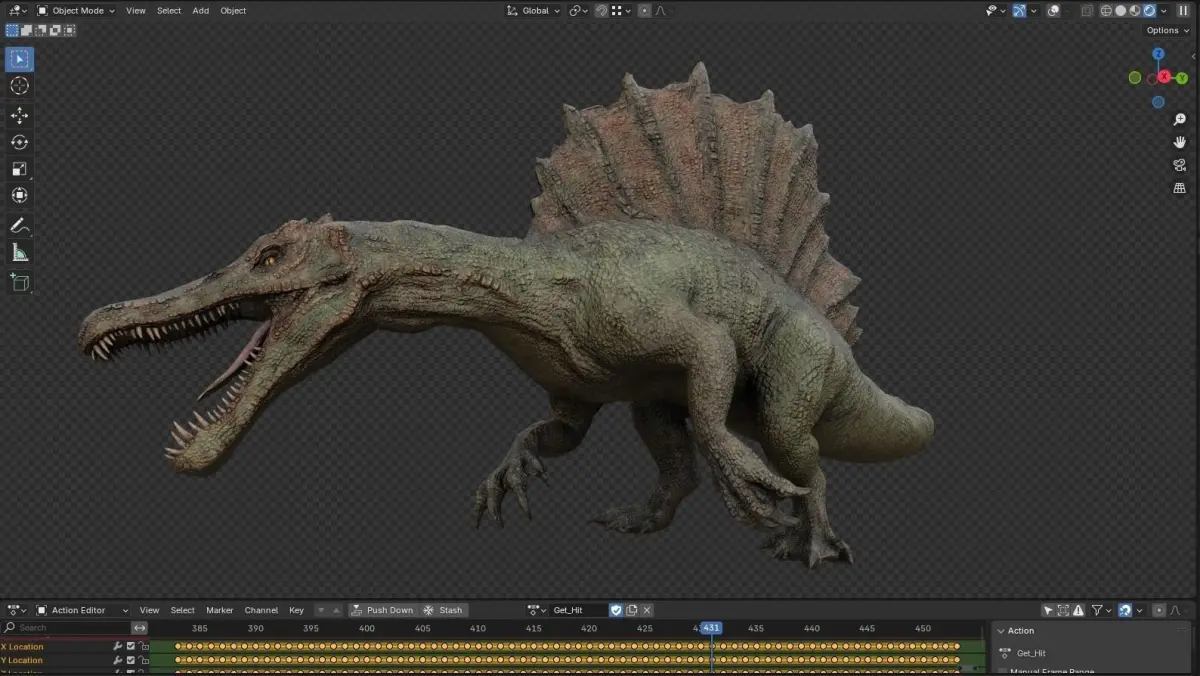The width and height of the screenshot is (1200, 676).
Task: Choose the Rotate tool
Action: point(19,142)
